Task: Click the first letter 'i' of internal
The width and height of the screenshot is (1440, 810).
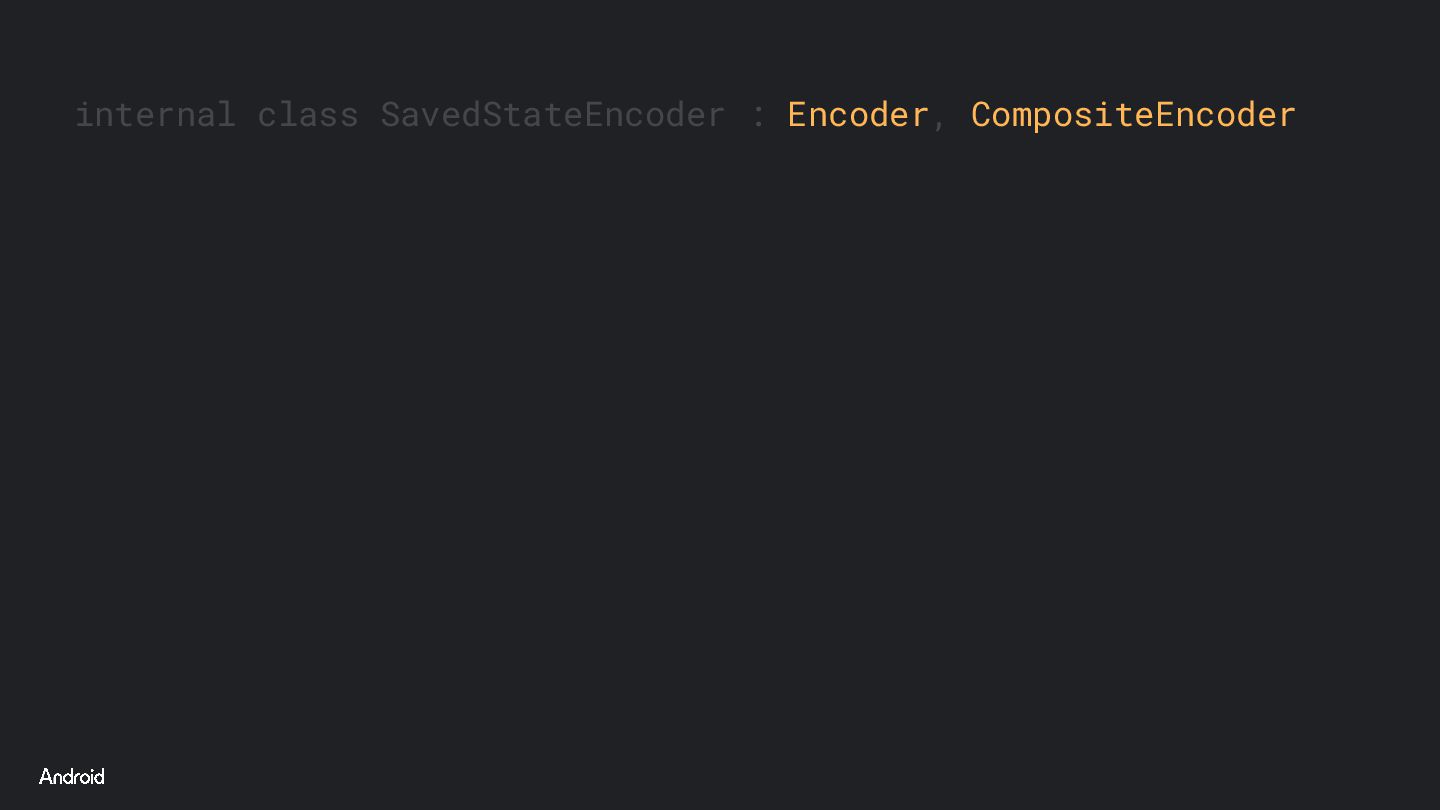Action: tap(84, 115)
